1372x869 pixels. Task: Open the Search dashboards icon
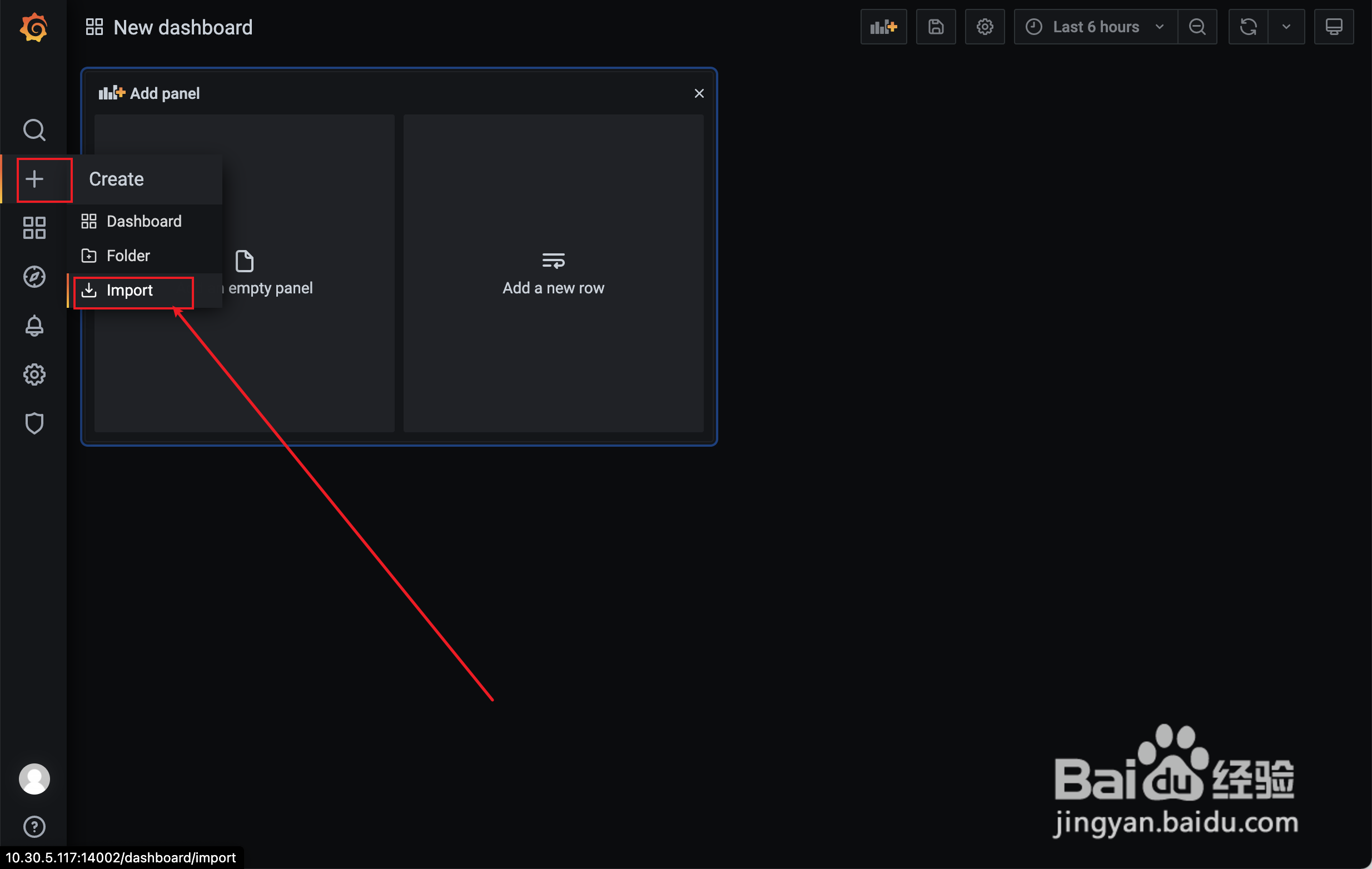click(x=35, y=131)
